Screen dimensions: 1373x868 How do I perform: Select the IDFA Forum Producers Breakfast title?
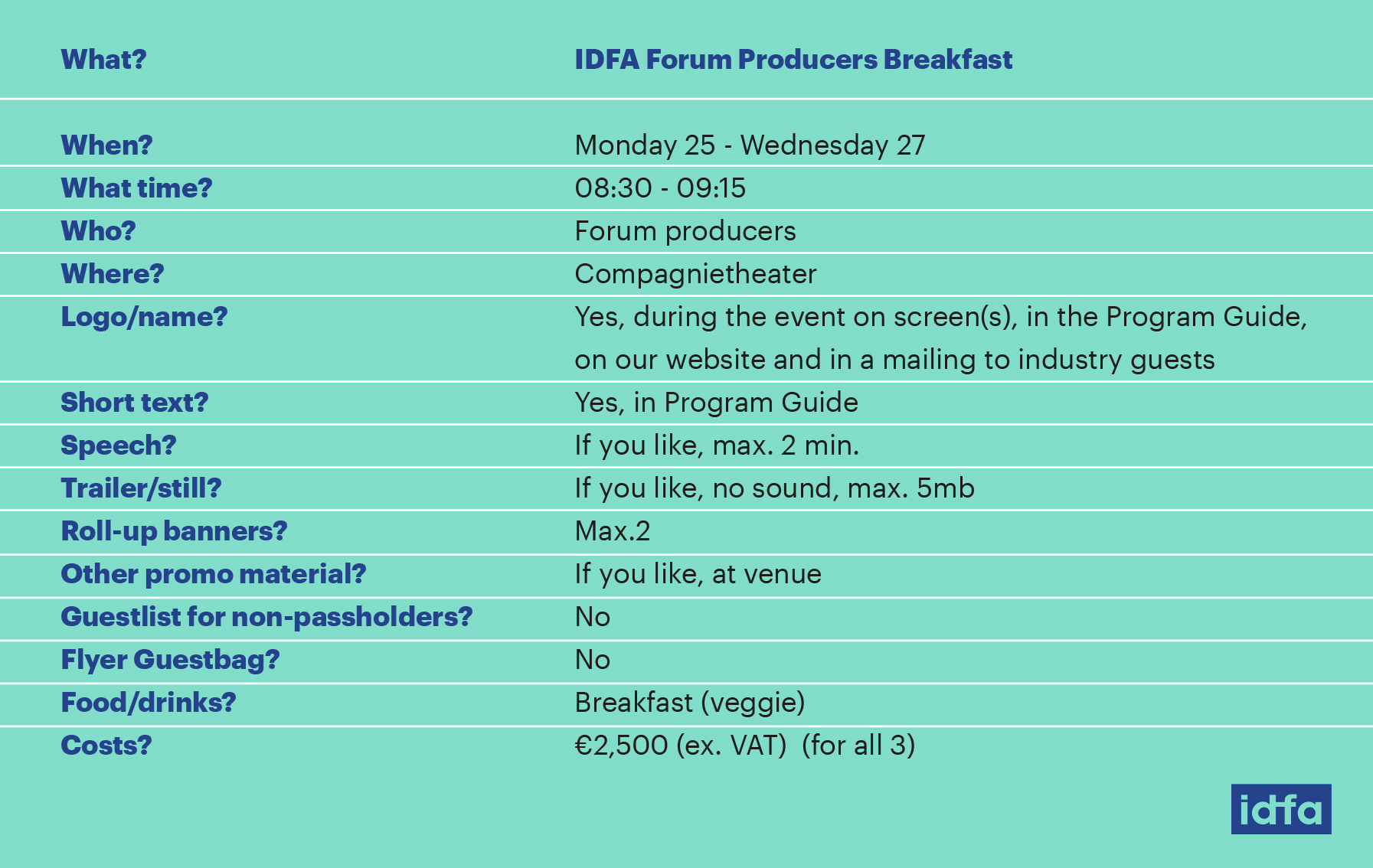pos(793,60)
